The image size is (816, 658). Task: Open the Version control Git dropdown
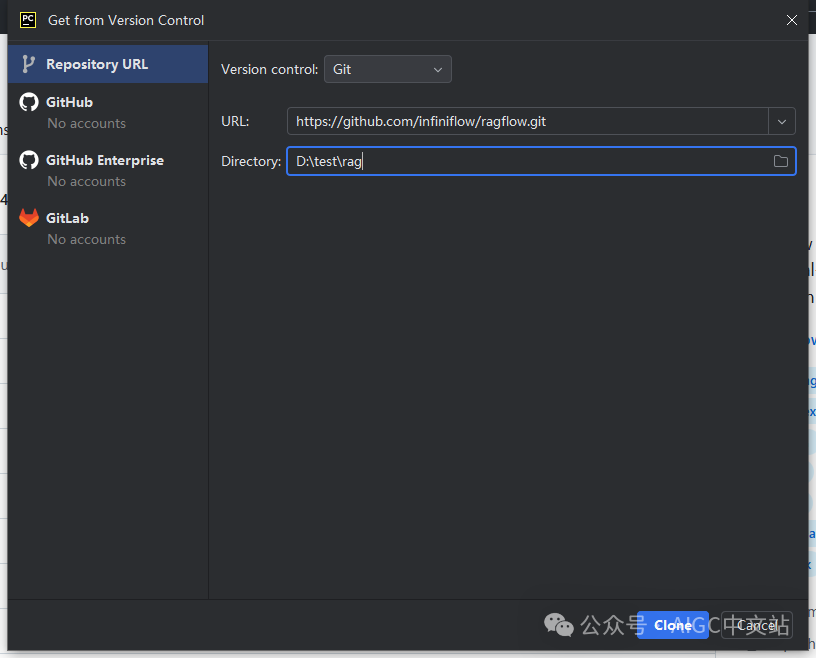click(388, 69)
